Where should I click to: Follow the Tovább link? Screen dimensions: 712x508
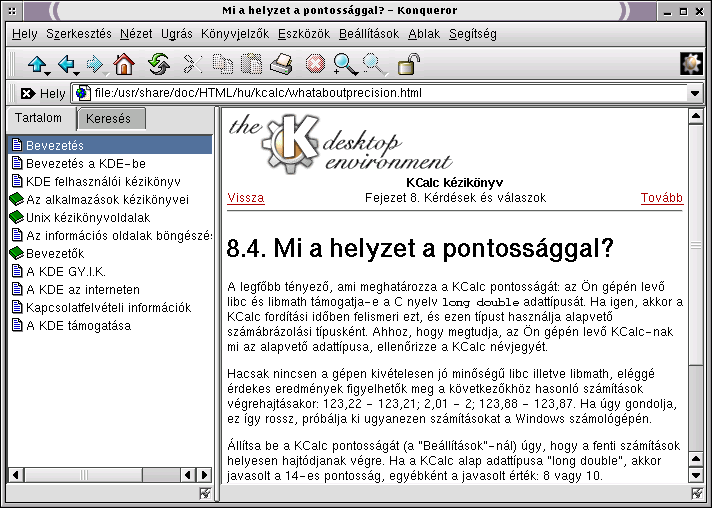[662, 198]
